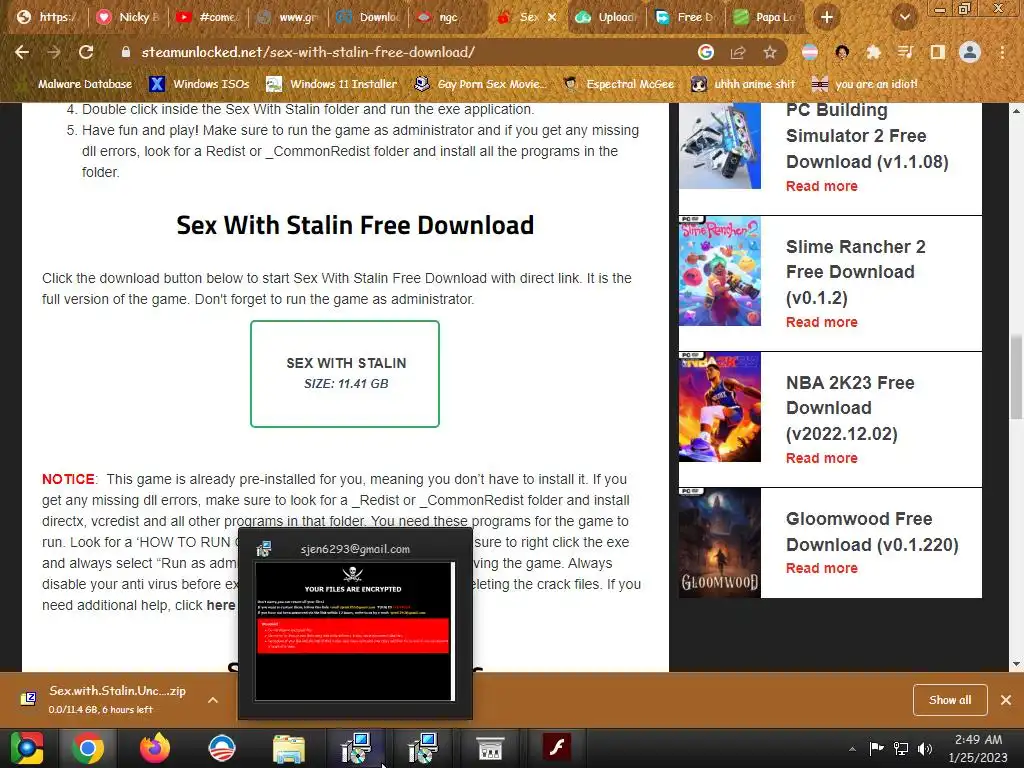Screen dimensions: 1024x768
Task: Expand the download item options chevron
Action: click(213, 700)
